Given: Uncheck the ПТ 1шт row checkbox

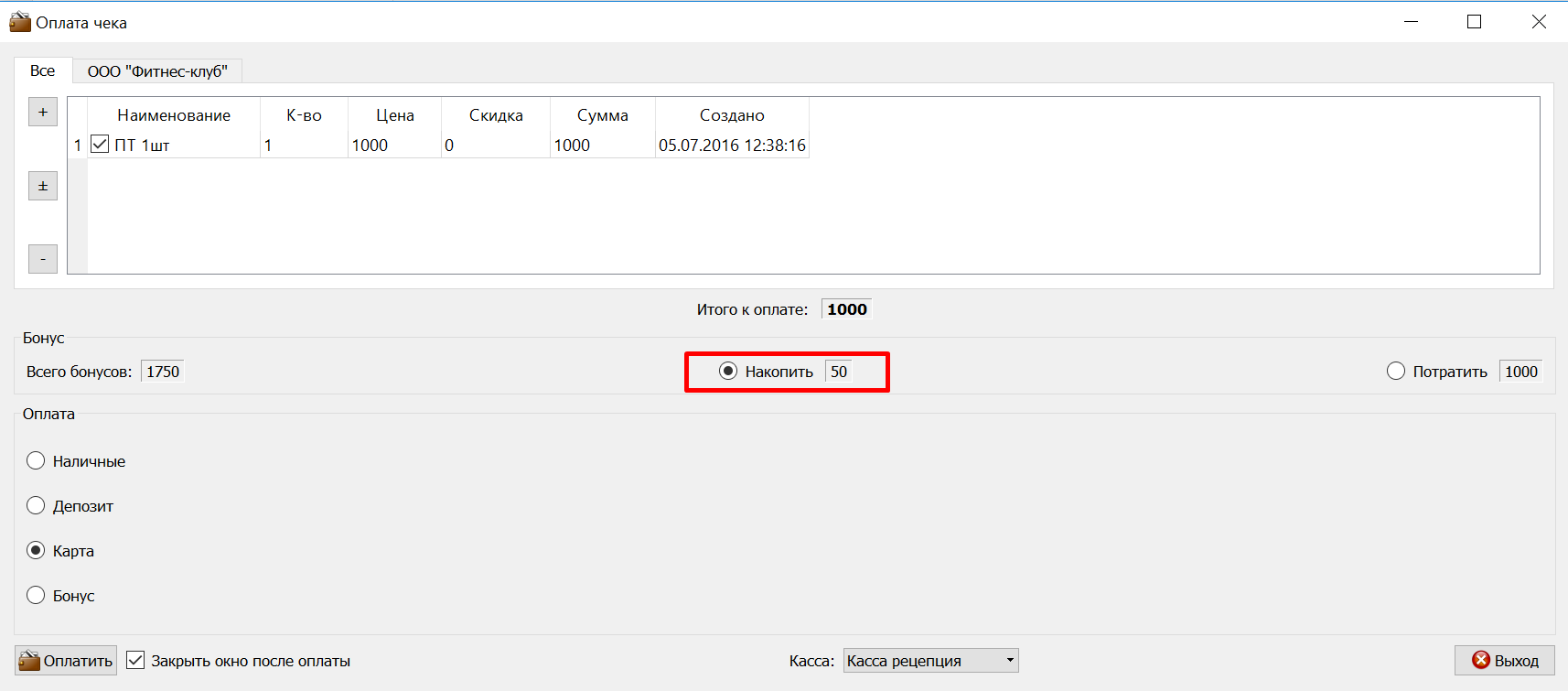Looking at the screenshot, I should (x=100, y=145).
